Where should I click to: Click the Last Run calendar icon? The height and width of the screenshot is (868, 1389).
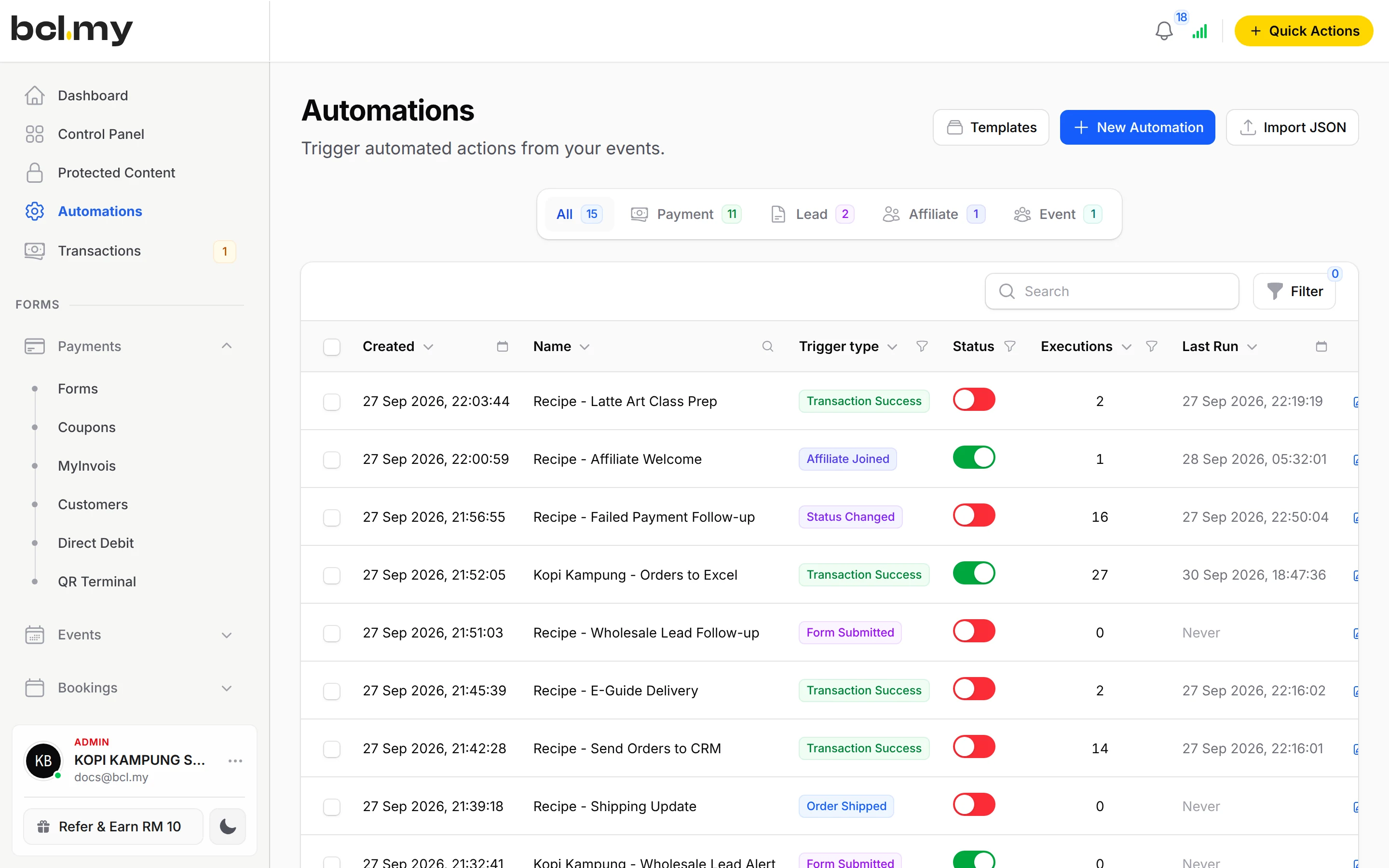(1321, 346)
